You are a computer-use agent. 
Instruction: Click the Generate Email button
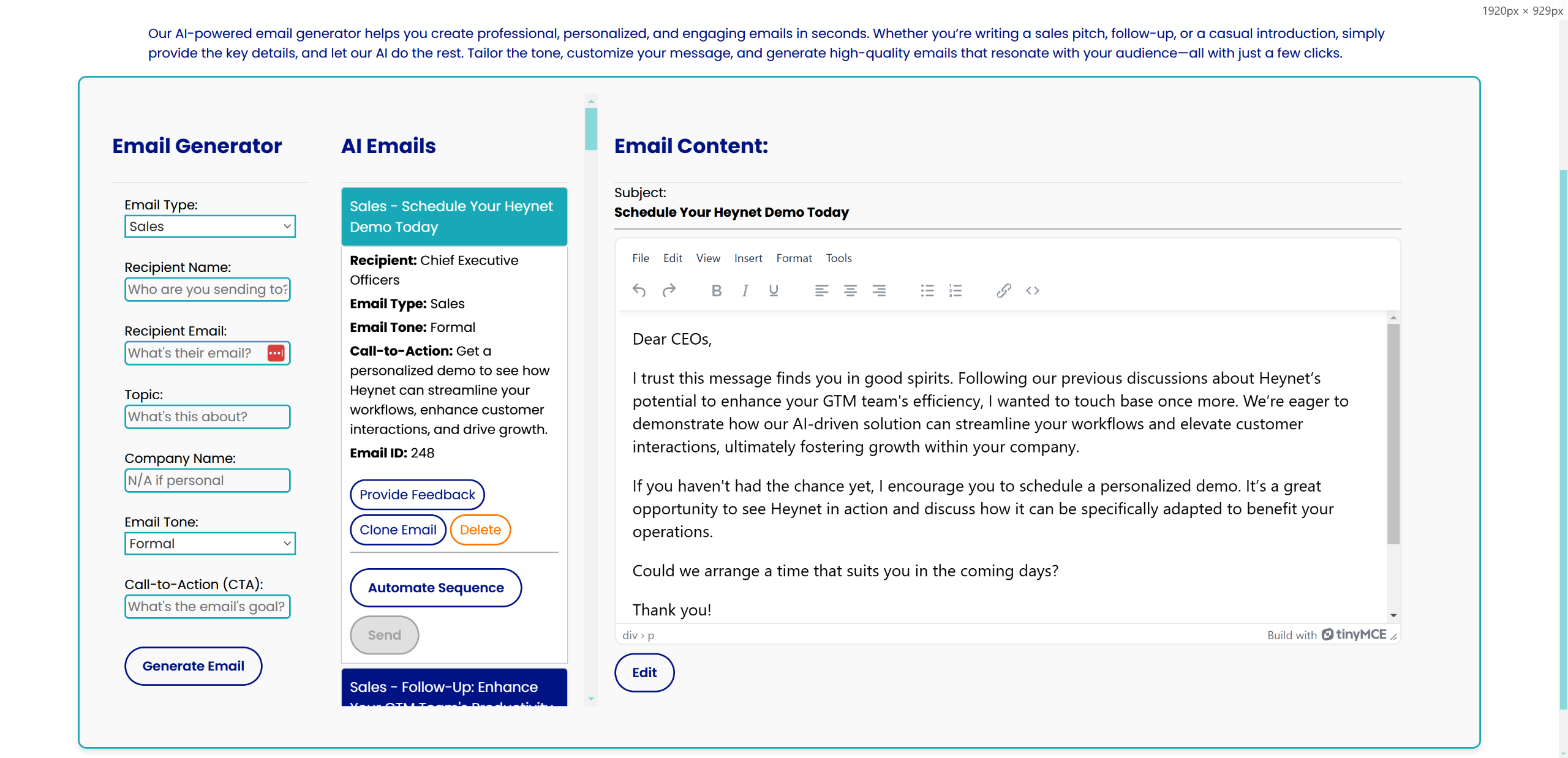(x=194, y=666)
